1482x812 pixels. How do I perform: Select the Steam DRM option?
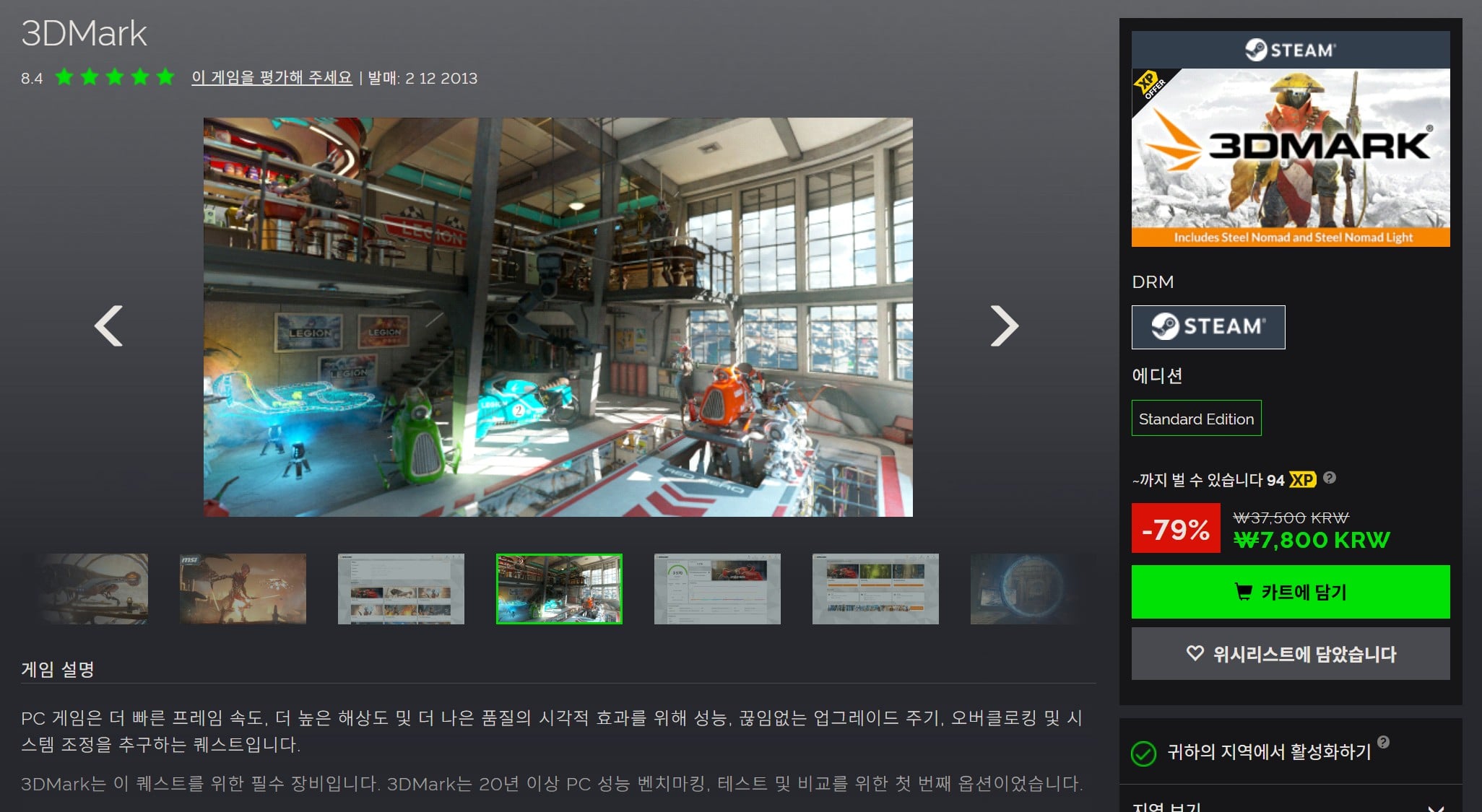pos(1208,327)
